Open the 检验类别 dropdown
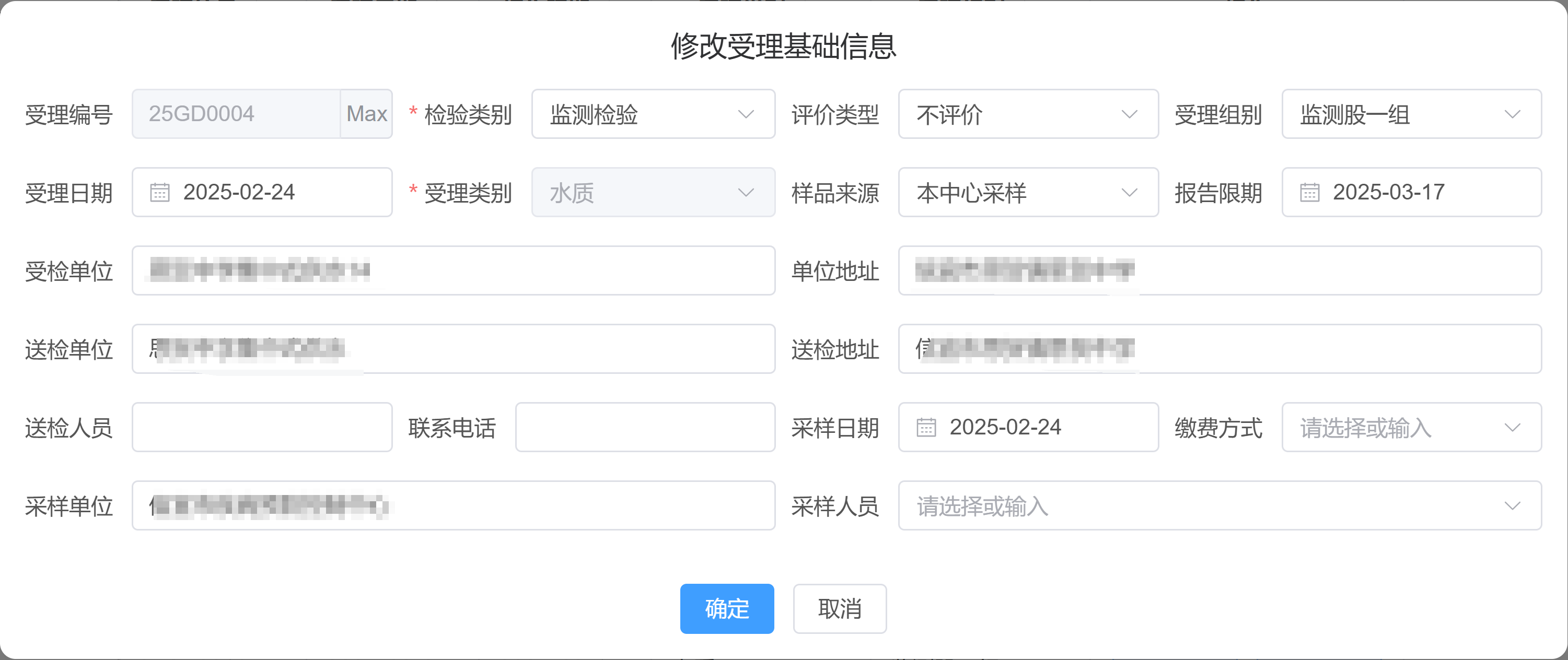This screenshot has width=1568, height=660. pos(653,114)
